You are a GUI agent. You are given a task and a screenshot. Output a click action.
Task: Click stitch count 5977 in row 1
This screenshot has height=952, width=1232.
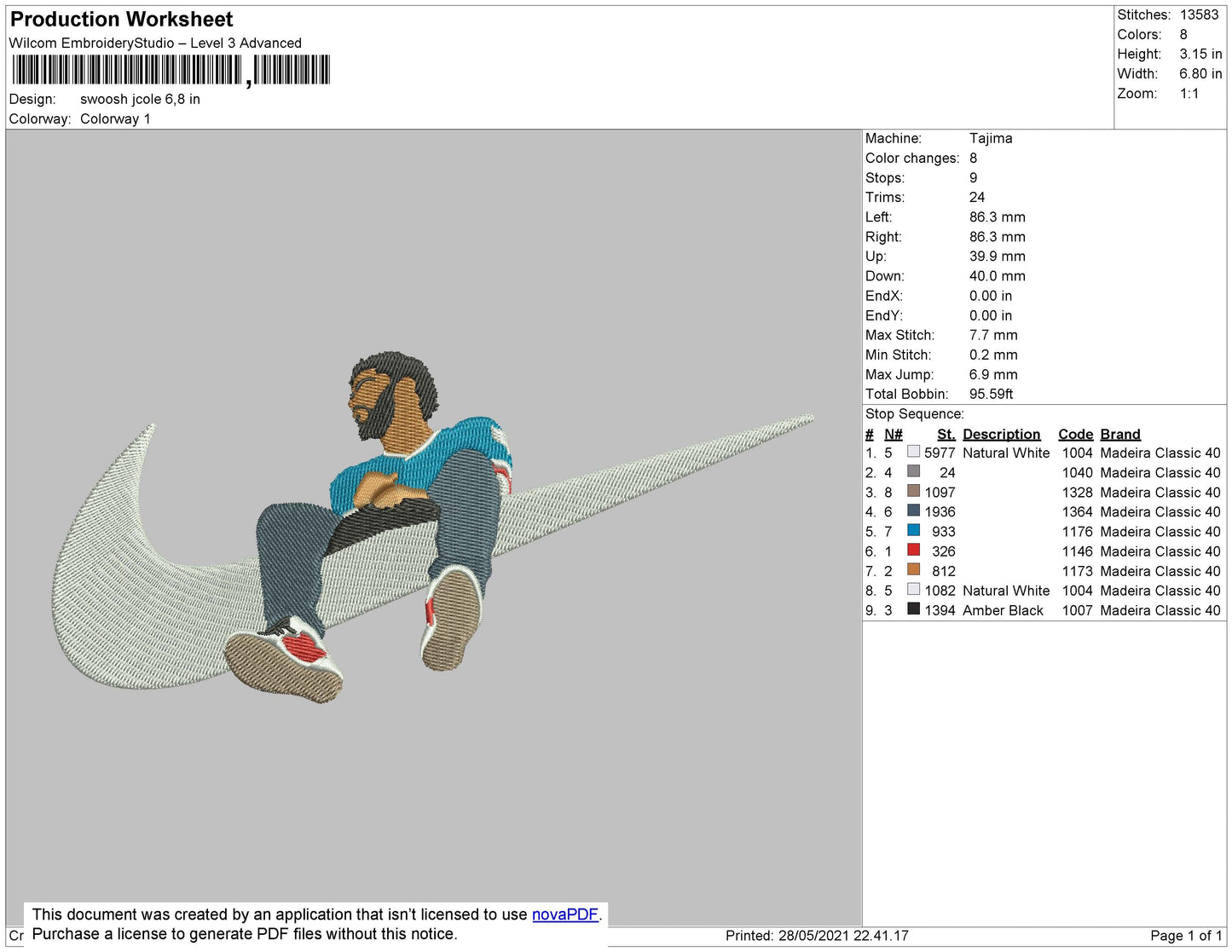[x=940, y=453]
